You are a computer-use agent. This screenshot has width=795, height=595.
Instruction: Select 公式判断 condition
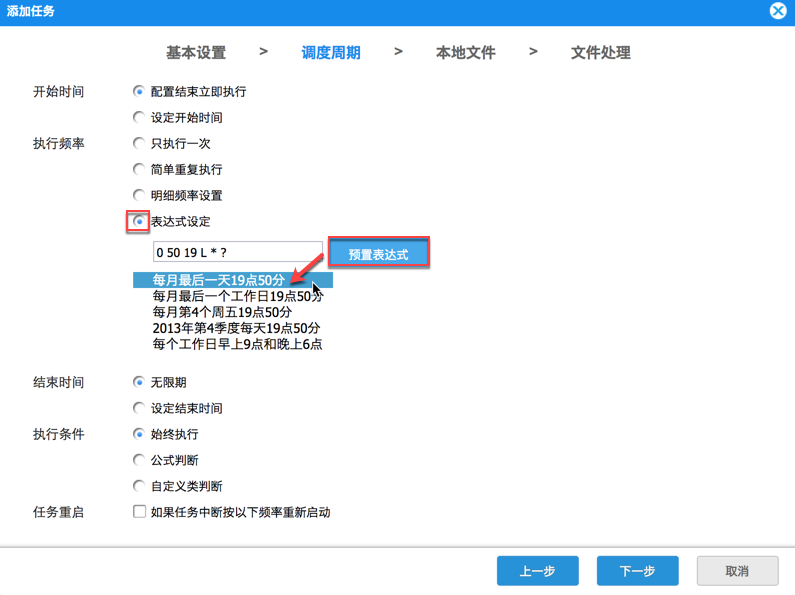point(138,460)
